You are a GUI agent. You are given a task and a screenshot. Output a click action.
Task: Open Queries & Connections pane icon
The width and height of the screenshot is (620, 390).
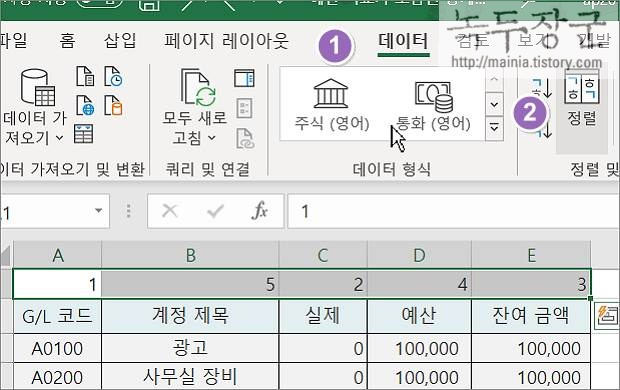pos(244,78)
